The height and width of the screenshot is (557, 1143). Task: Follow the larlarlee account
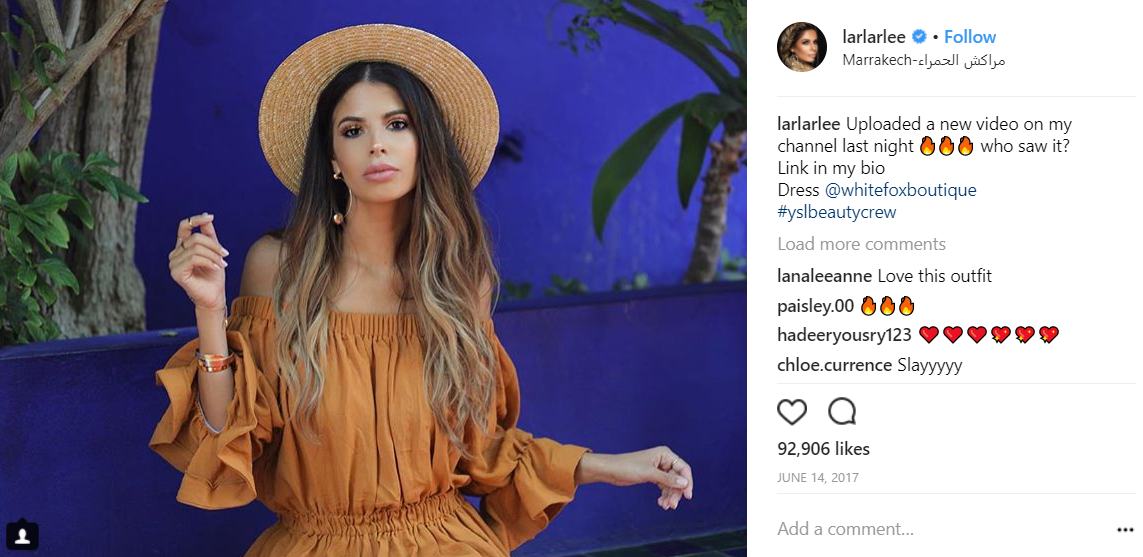click(x=970, y=36)
